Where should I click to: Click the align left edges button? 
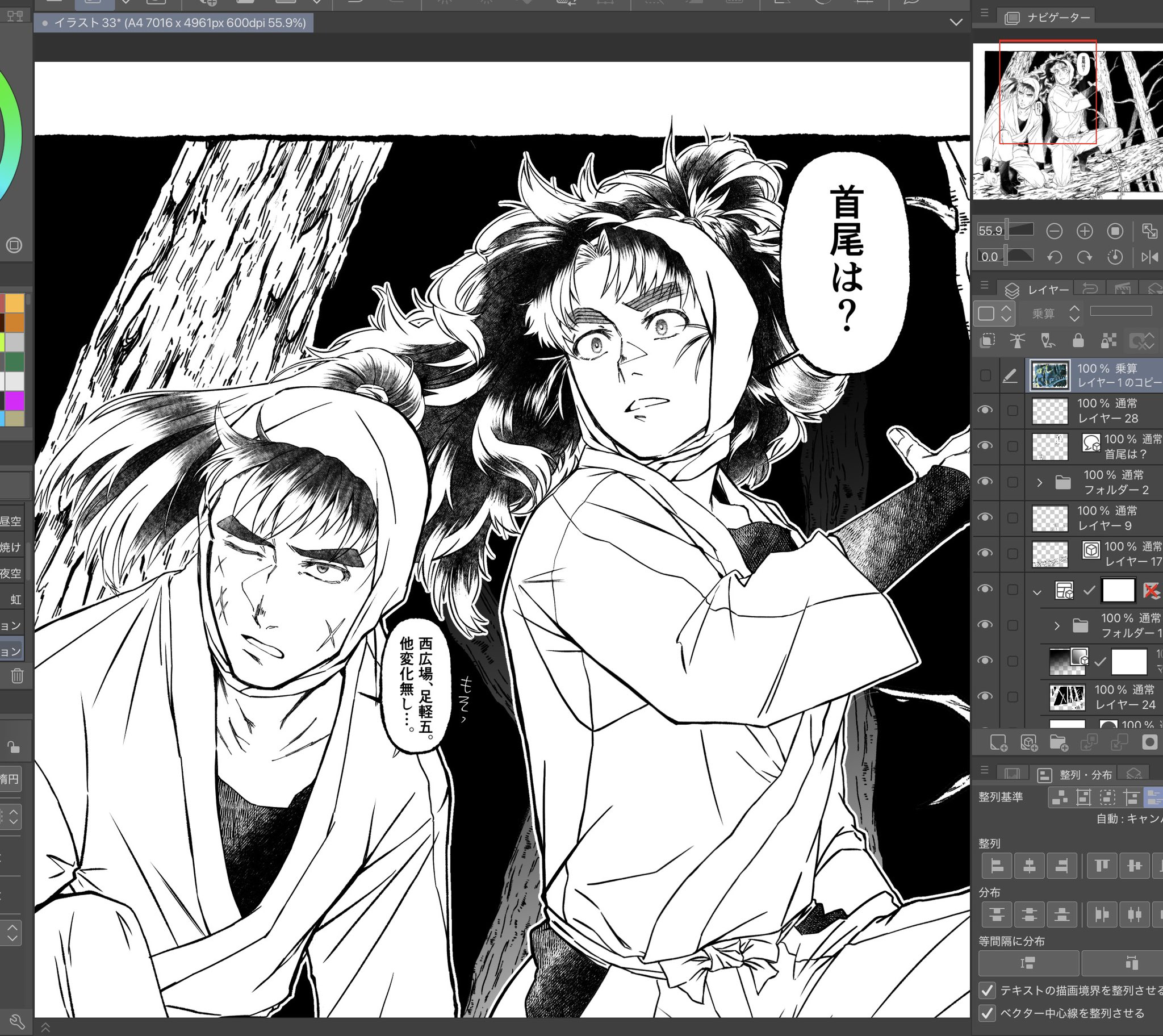click(997, 866)
